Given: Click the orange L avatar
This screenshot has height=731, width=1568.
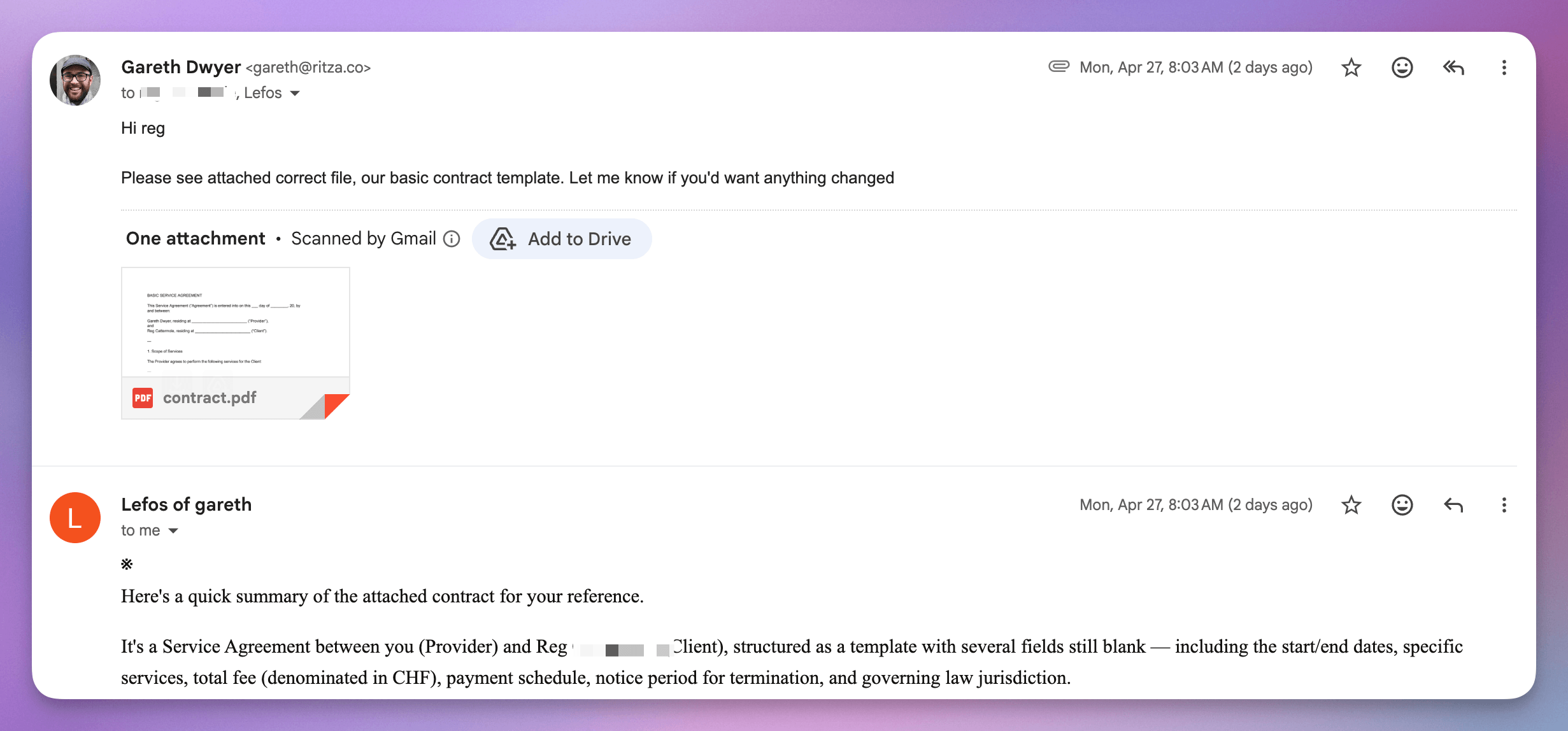Looking at the screenshot, I should pos(75,518).
